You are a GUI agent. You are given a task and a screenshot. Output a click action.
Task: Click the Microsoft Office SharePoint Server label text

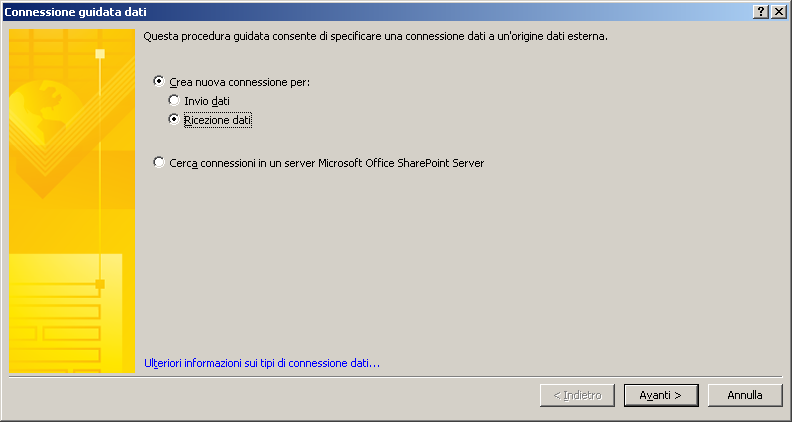click(x=401, y=163)
